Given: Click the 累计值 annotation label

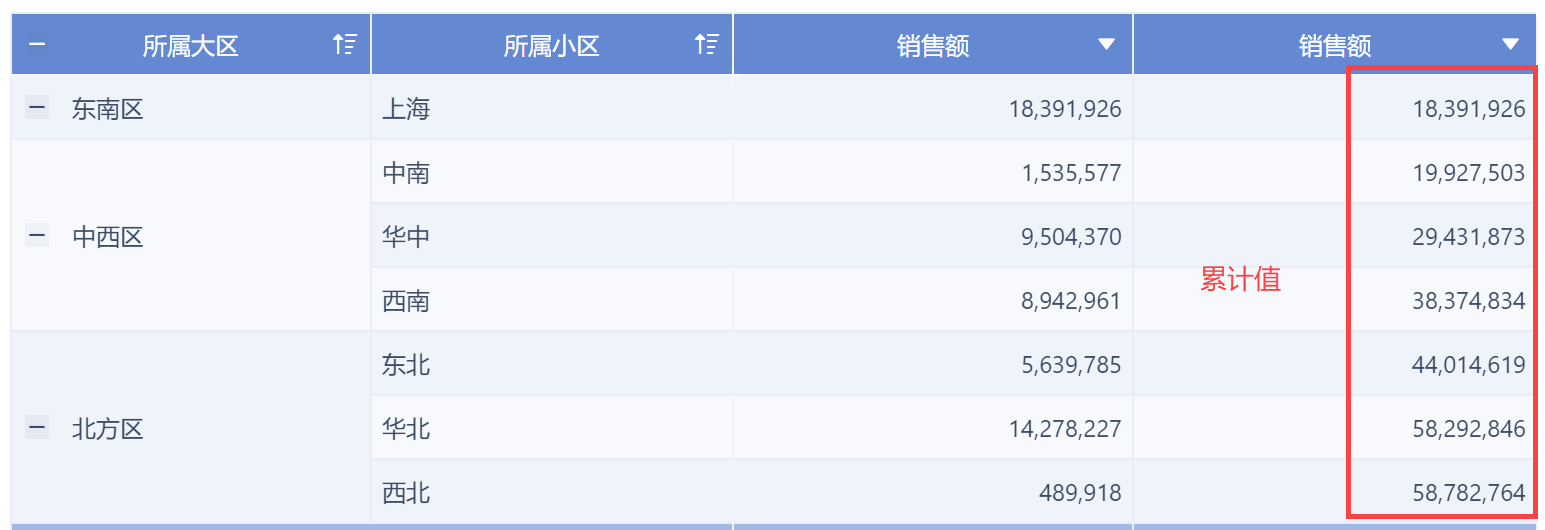Looking at the screenshot, I should point(1240,279).
